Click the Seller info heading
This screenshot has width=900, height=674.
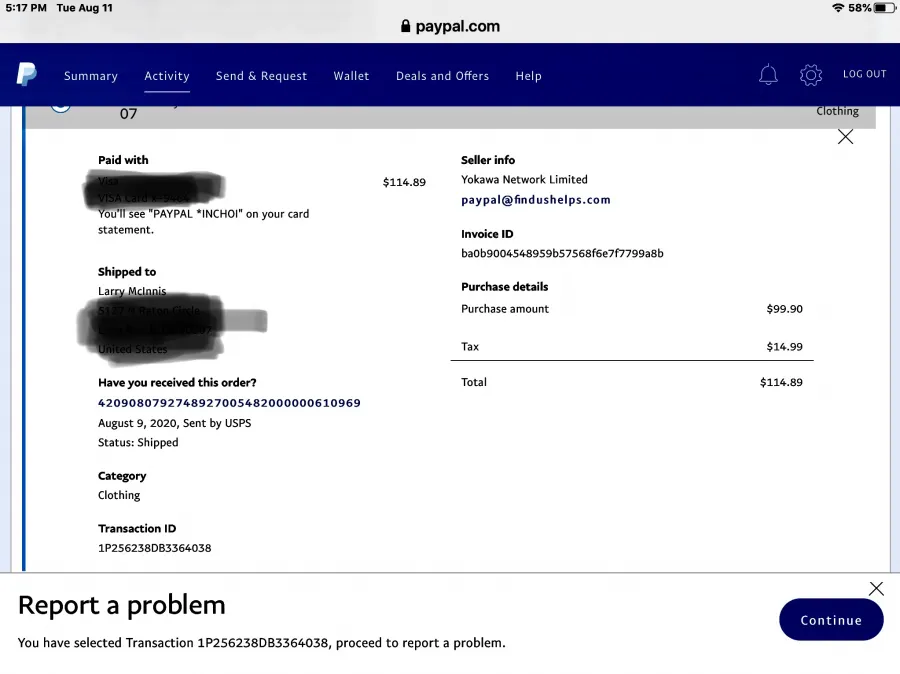tap(488, 160)
